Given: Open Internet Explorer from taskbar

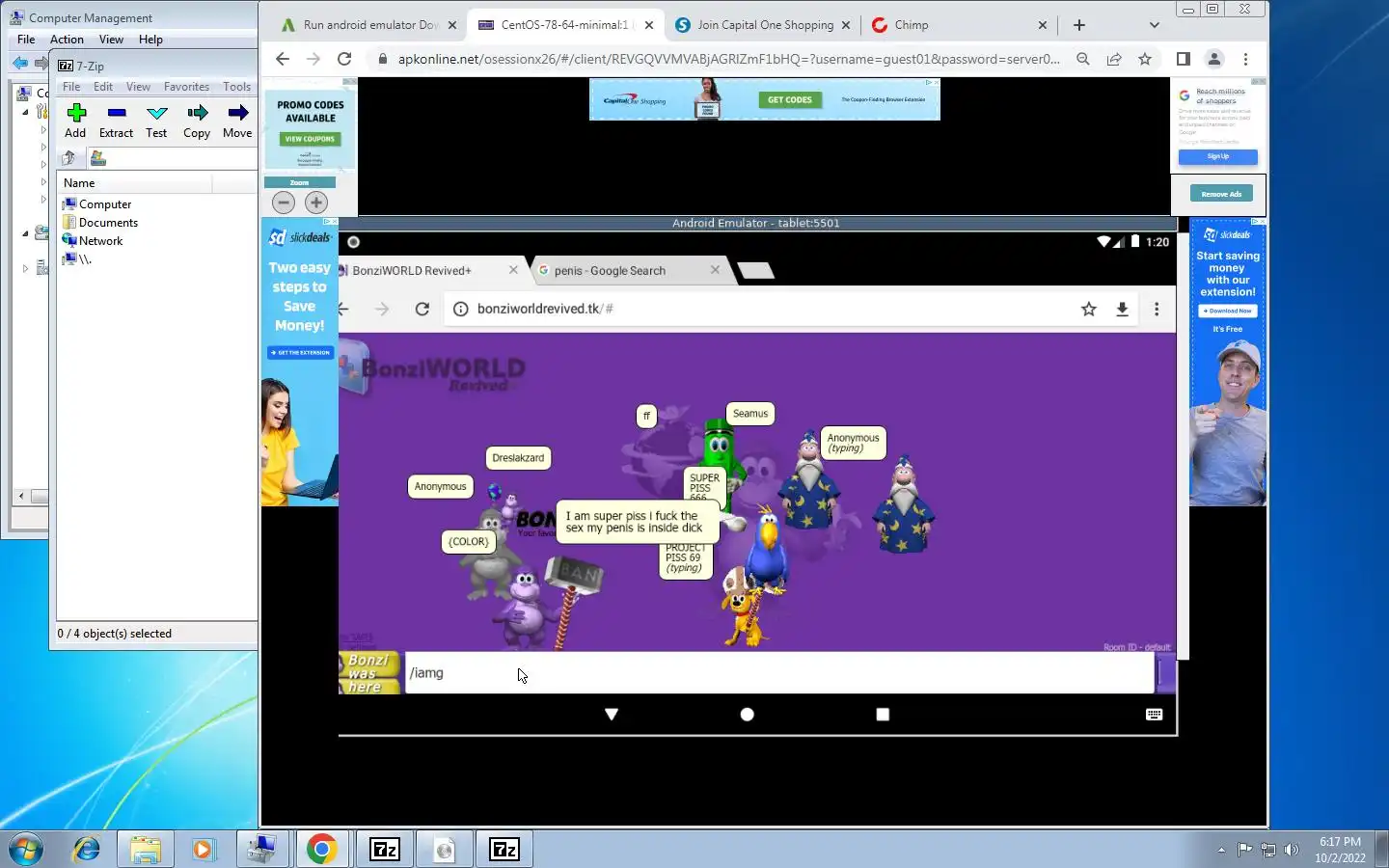Looking at the screenshot, I should coord(87,849).
